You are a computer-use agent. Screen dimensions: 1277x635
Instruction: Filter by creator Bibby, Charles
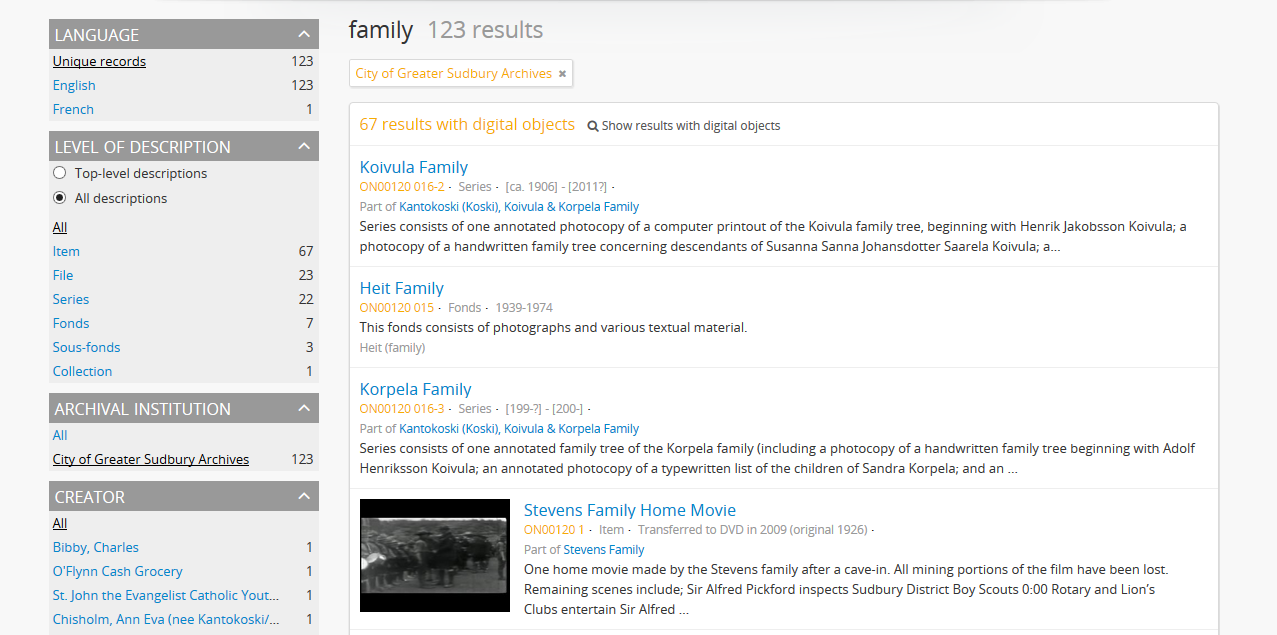click(96, 547)
